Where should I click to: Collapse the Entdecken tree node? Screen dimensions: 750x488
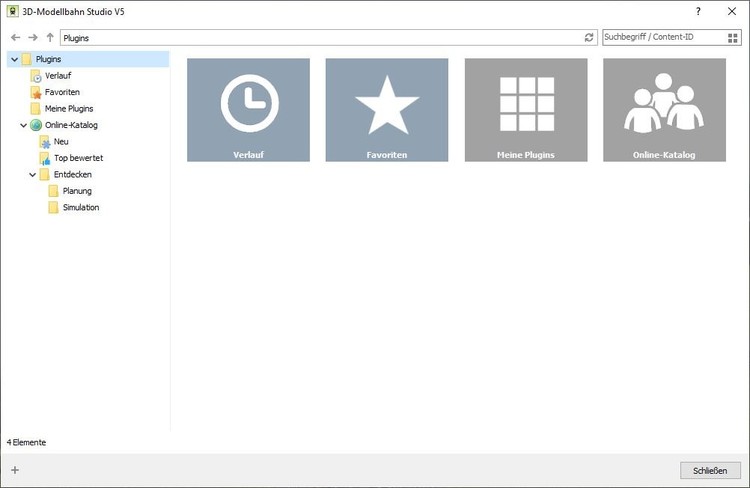tap(33, 175)
